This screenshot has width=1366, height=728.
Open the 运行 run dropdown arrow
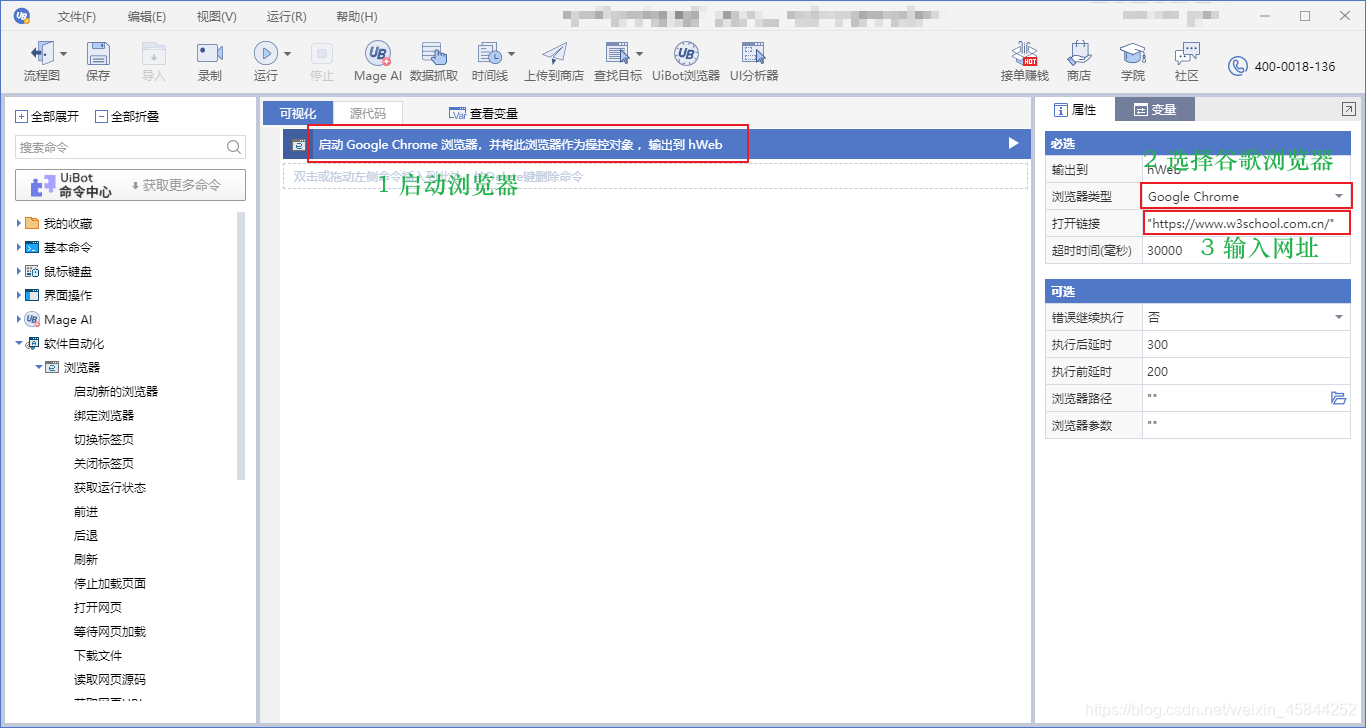coord(287,54)
